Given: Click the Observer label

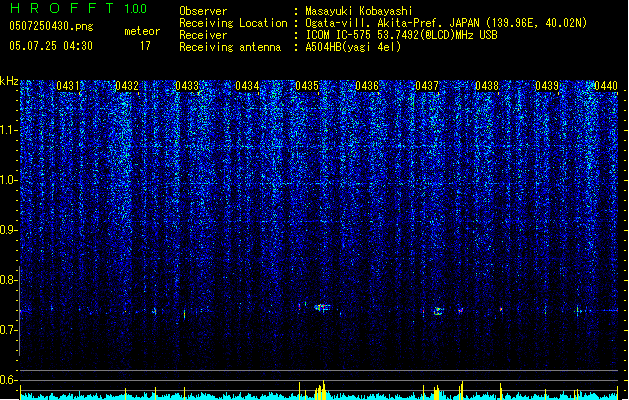Looking at the screenshot, I should coord(203,11).
